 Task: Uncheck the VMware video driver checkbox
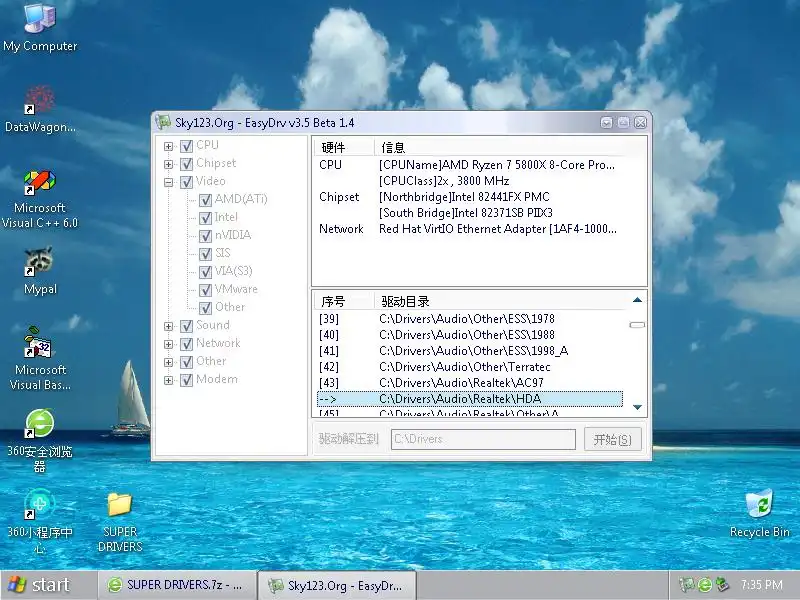(x=205, y=290)
